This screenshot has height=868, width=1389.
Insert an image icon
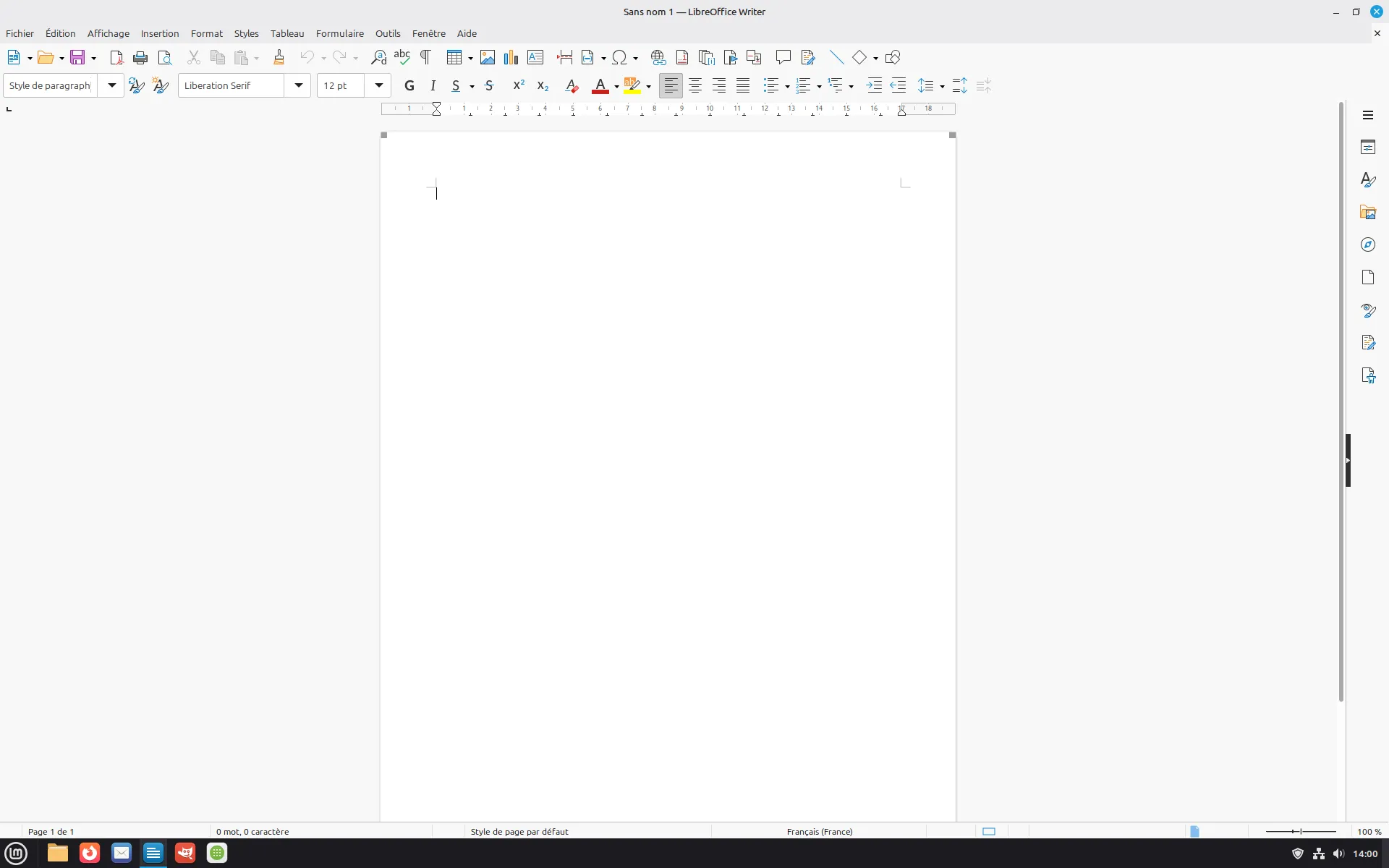click(488, 57)
